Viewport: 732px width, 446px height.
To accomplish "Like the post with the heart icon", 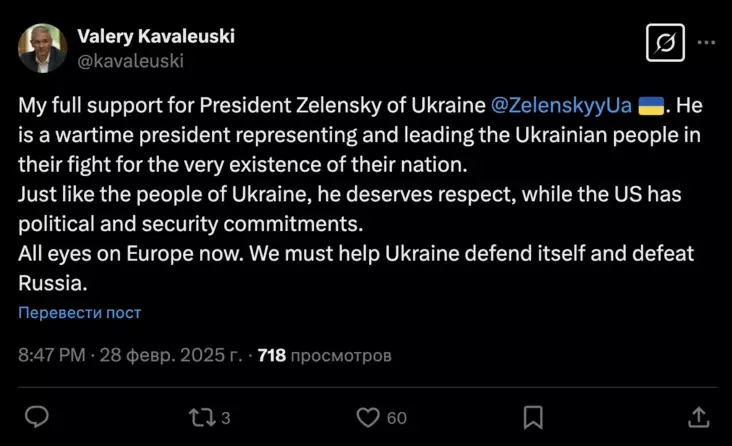I will (368, 415).
